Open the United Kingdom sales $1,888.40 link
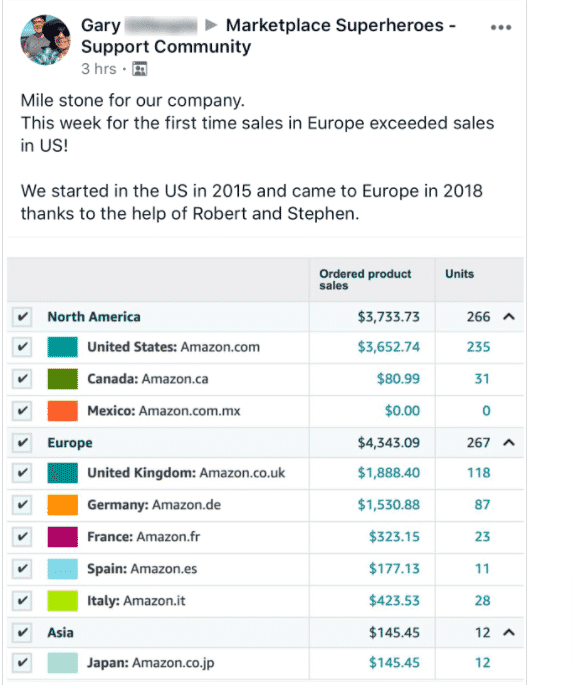The image size is (573, 685). [389, 473]
